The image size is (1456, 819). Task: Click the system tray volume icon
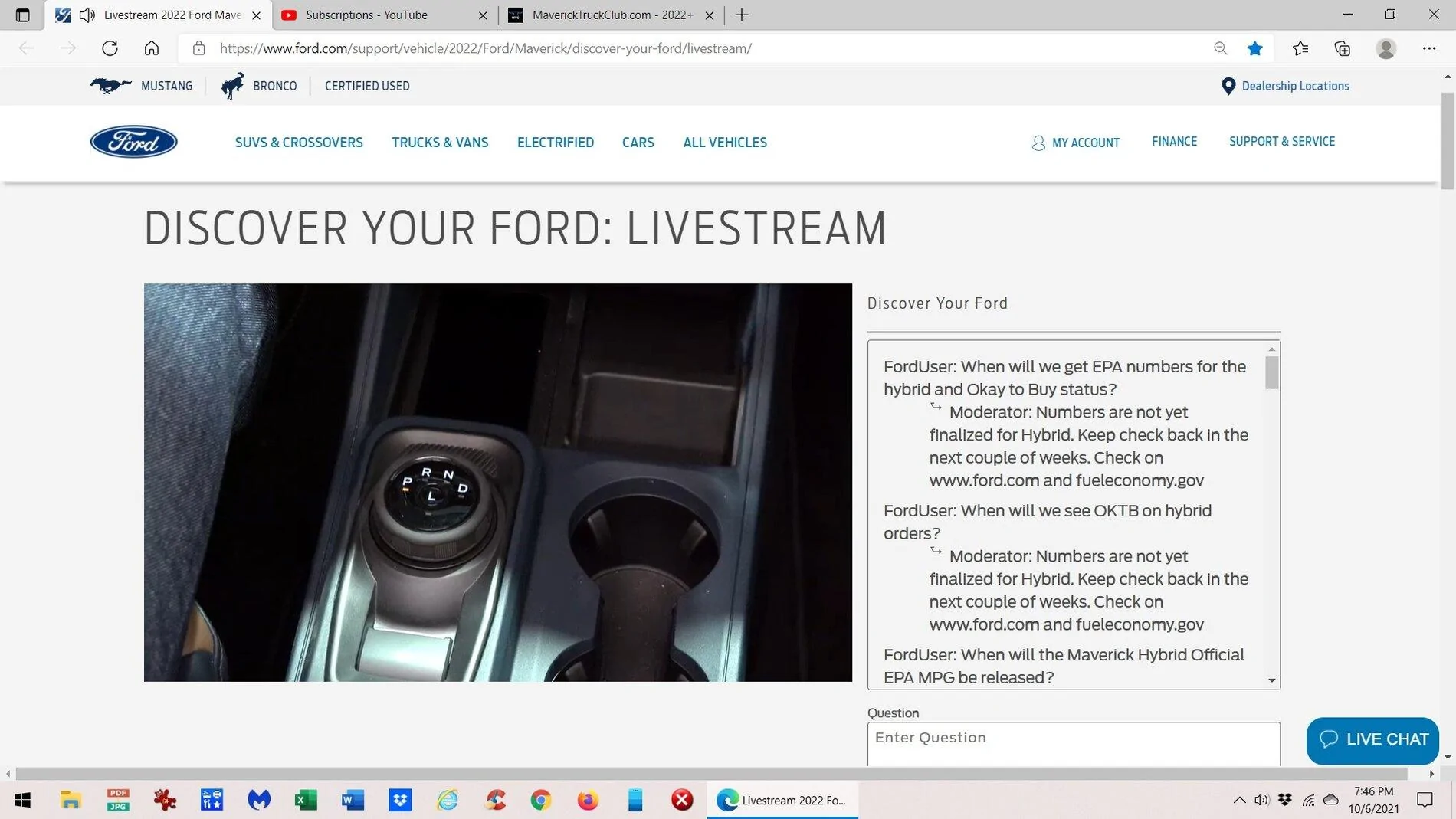coord(1261,800)
